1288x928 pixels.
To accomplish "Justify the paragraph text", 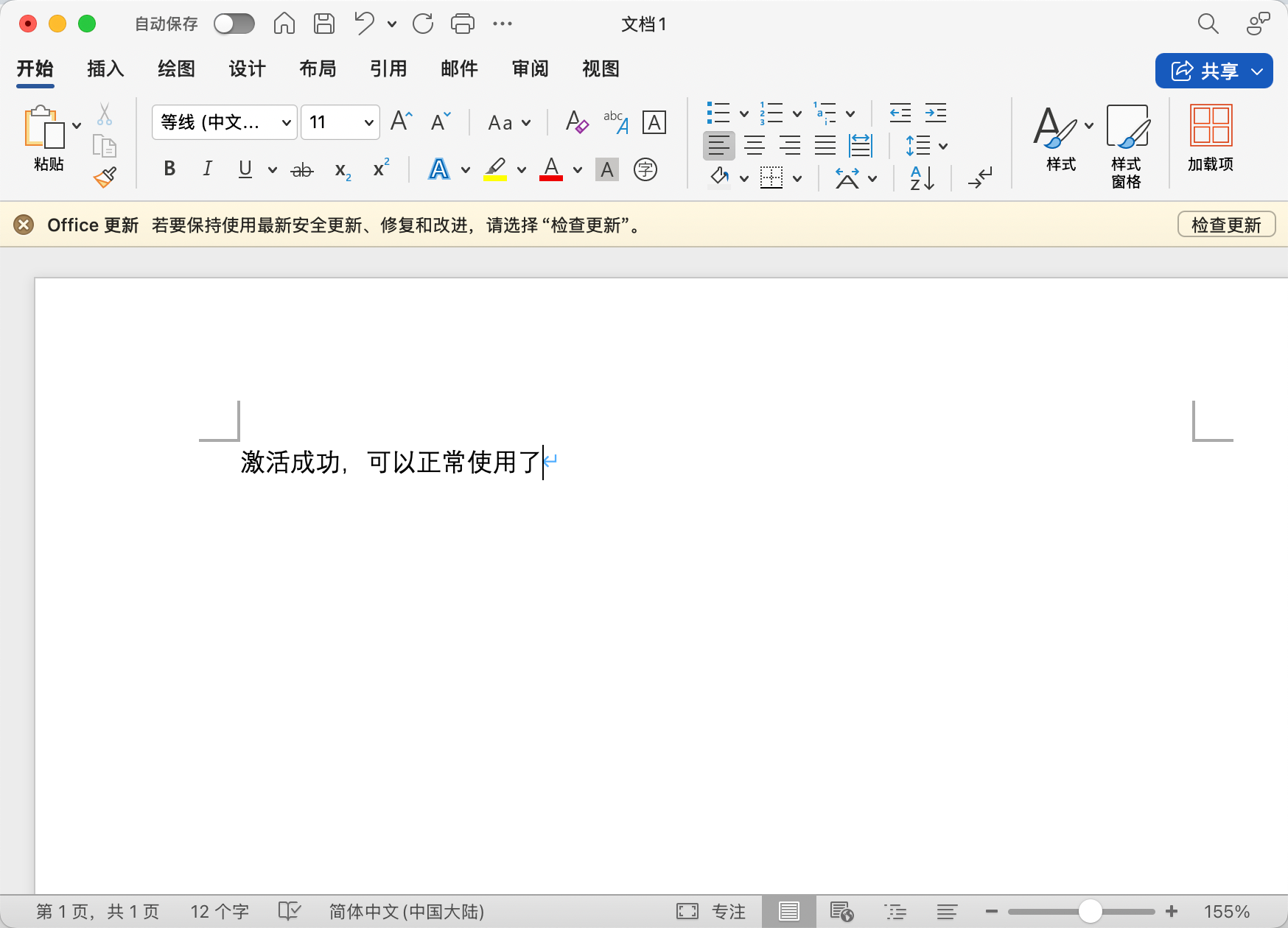I will coord(825,146).
